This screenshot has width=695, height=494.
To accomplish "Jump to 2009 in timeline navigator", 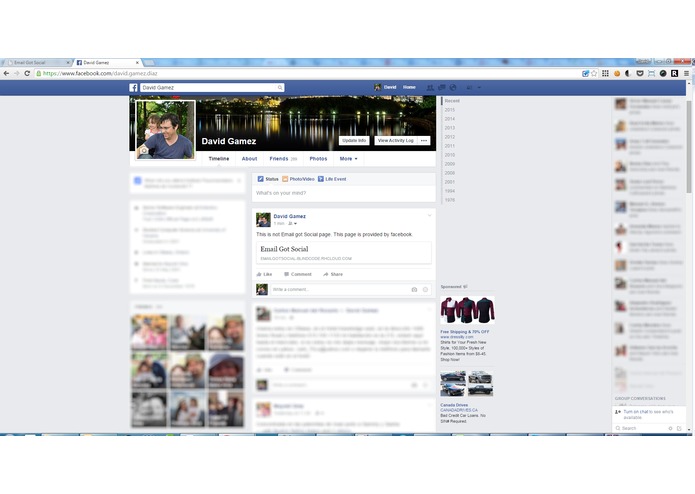I will [449, 164].
